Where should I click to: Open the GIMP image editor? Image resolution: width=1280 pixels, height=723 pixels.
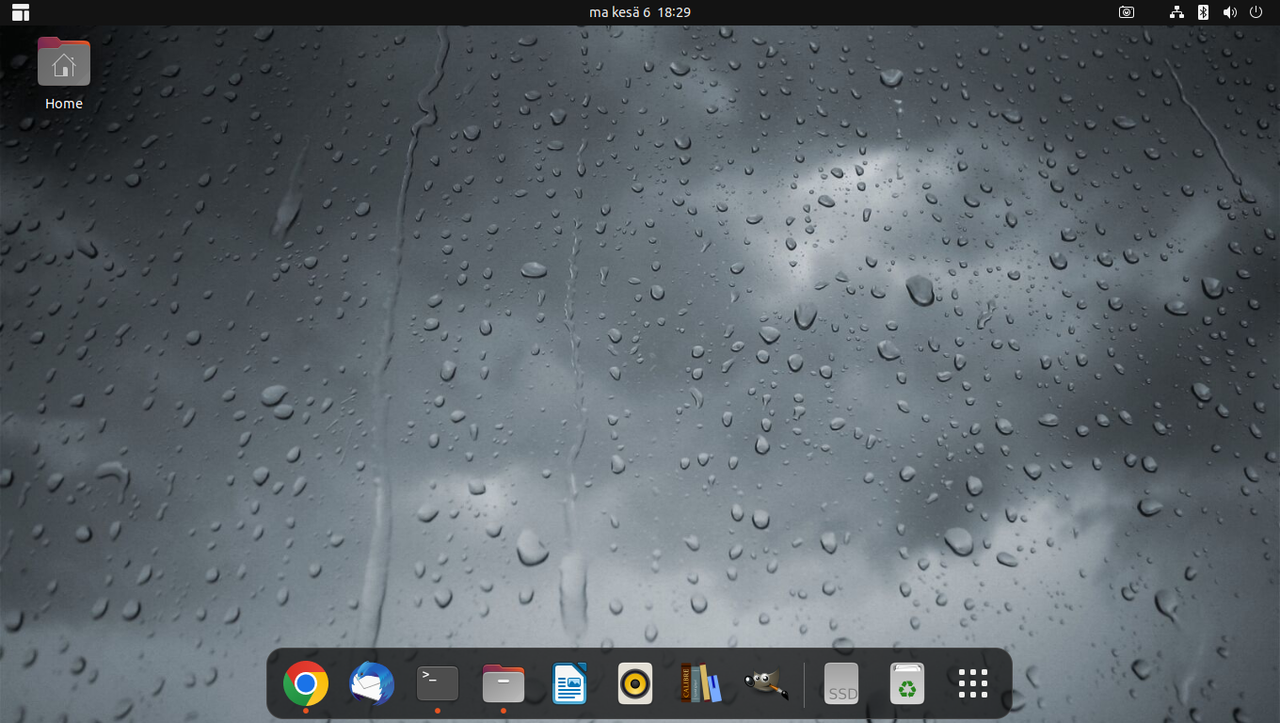767,683
